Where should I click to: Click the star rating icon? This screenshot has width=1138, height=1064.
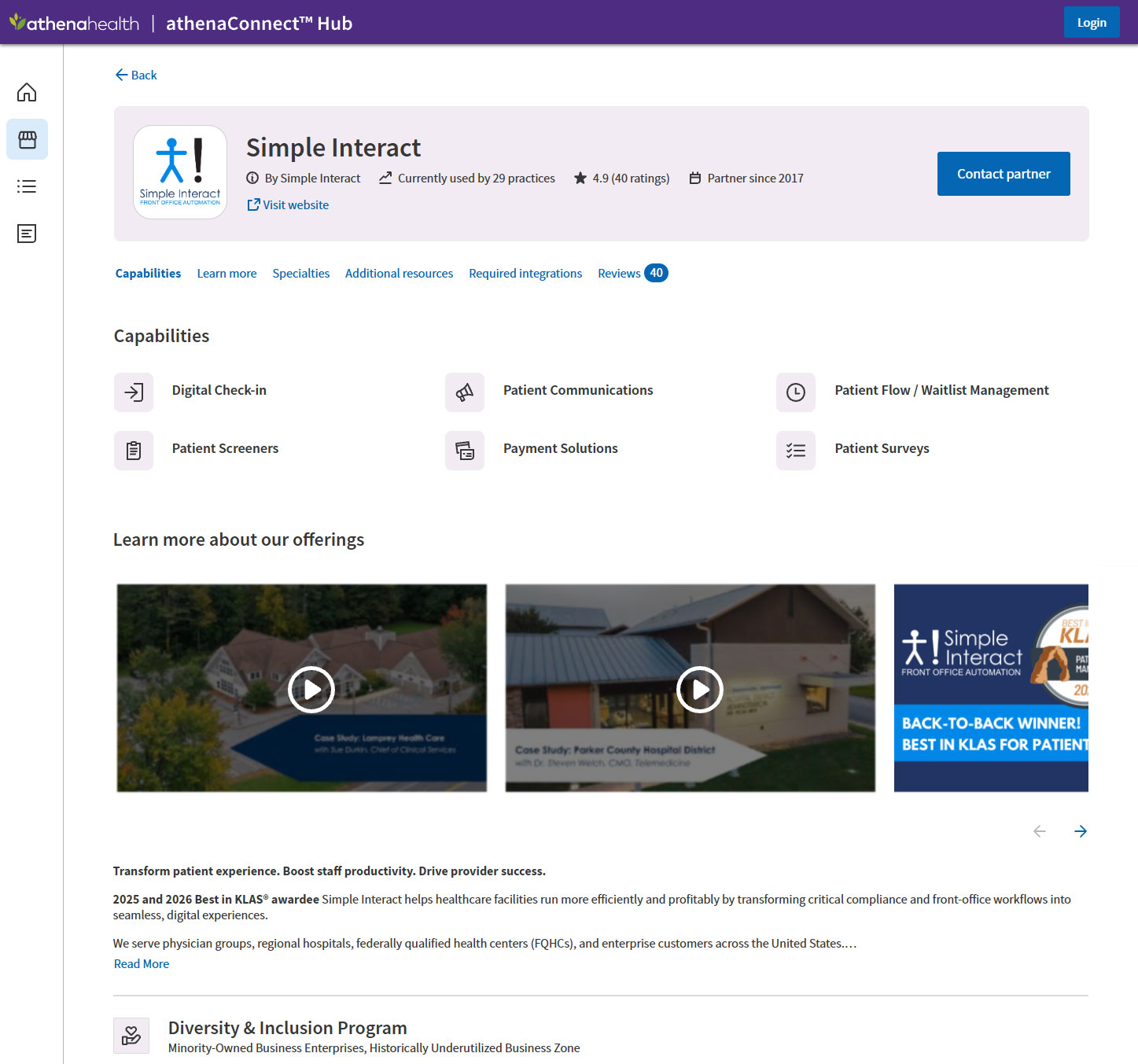tap(580, 178)
